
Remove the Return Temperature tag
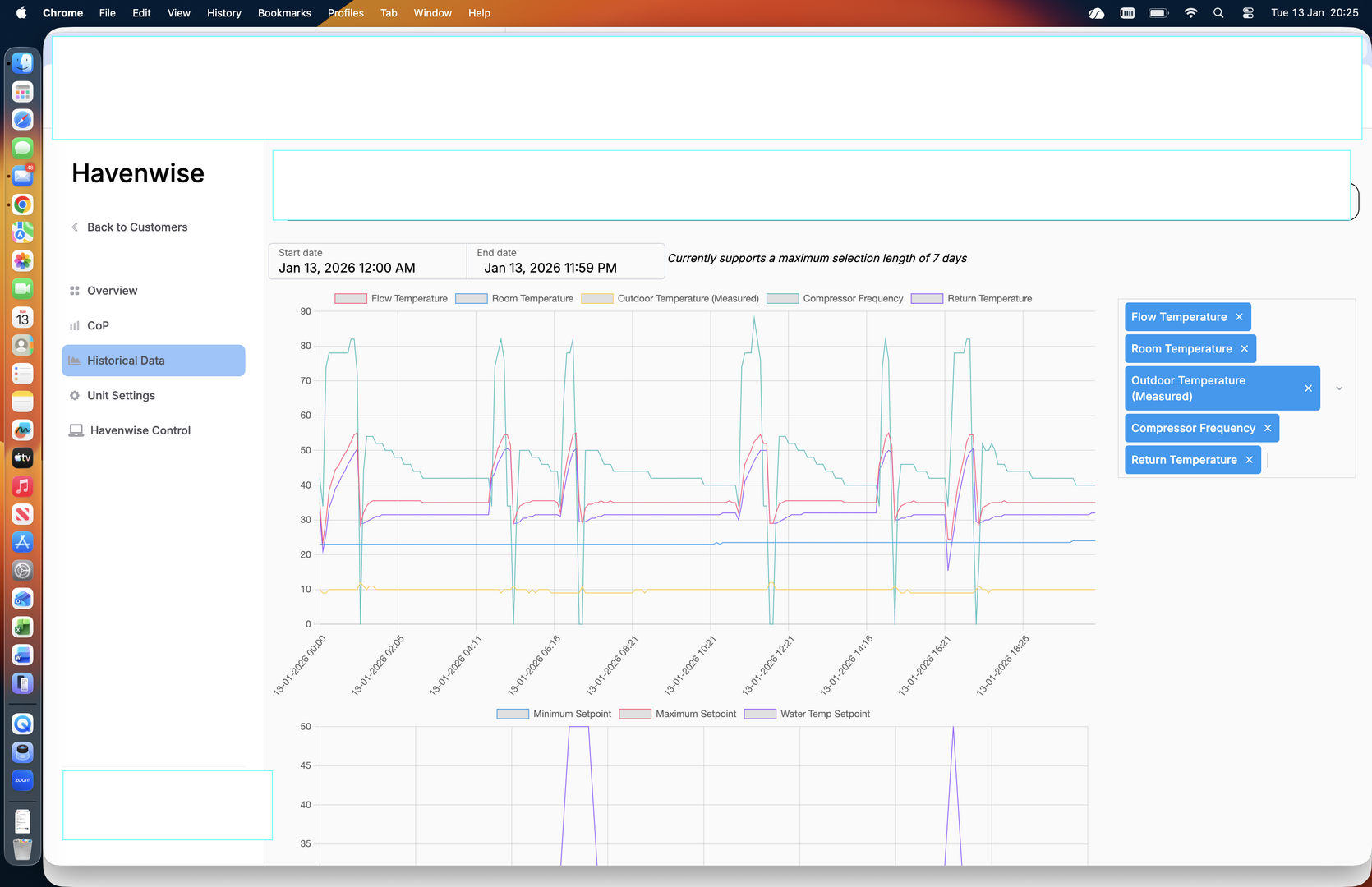[1249, 460]
